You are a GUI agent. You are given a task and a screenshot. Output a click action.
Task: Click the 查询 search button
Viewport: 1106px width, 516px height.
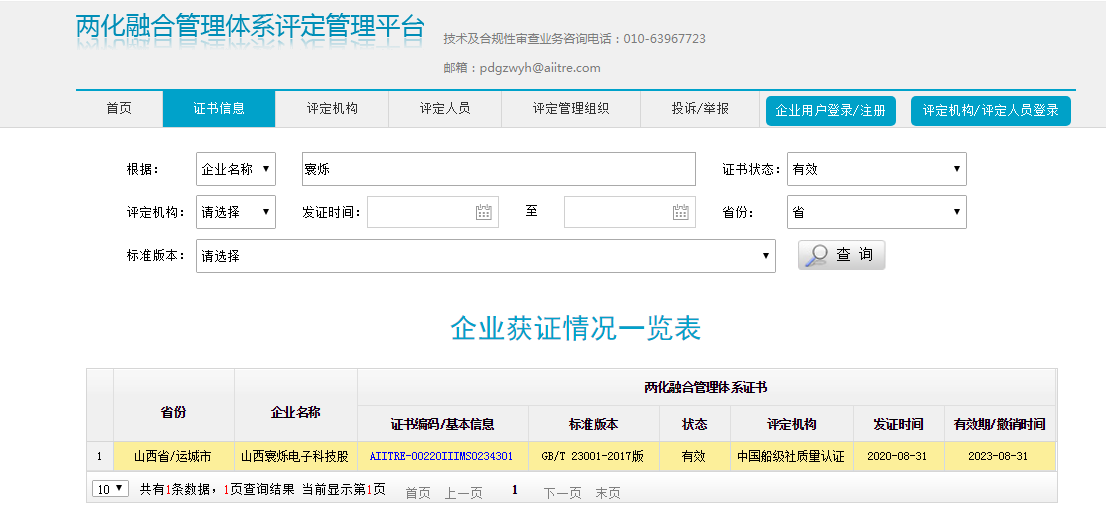point(841,255)
